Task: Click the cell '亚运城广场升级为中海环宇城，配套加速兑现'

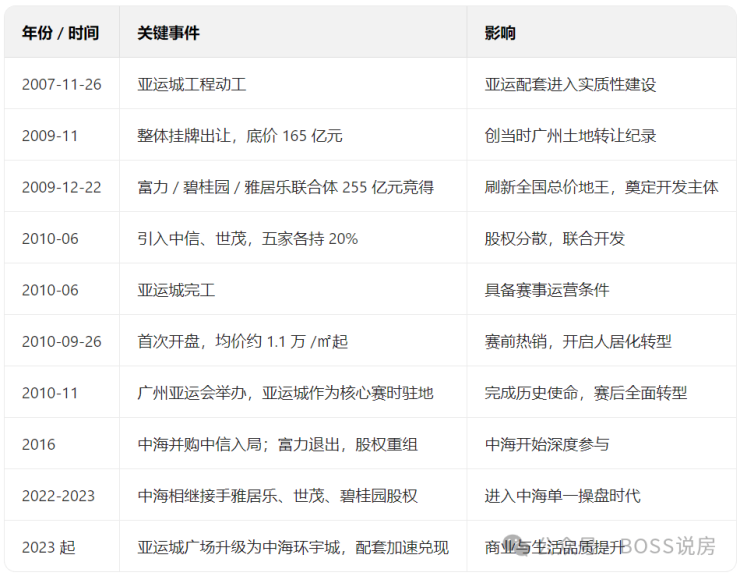Action: click(x=293, y=548)
